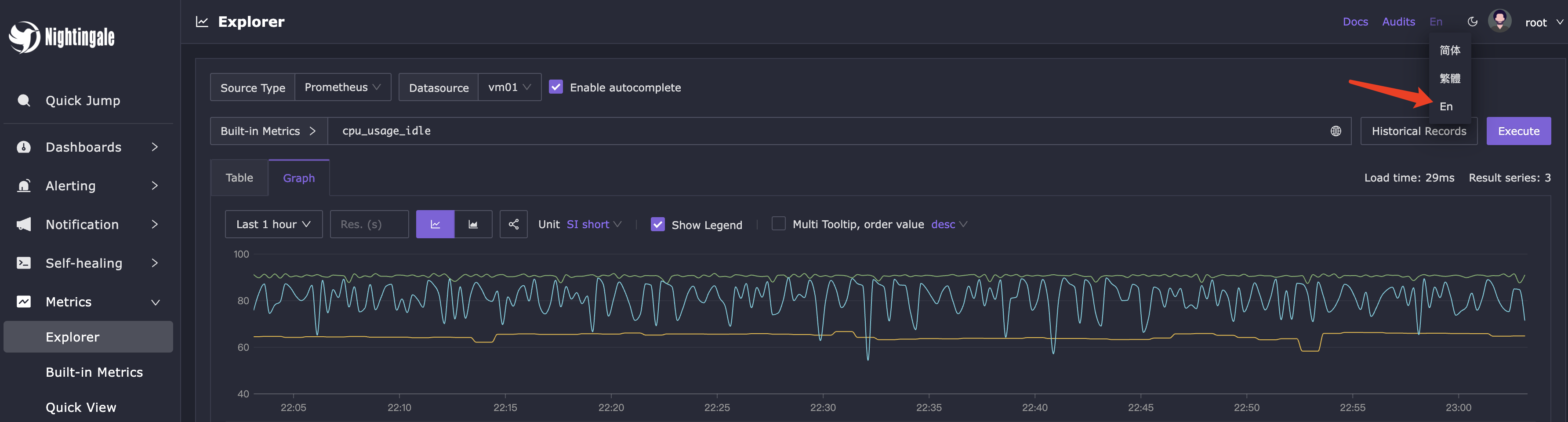1568x422 pixels.
Task: Select En from the language menu
Action: click(x=1446, y=106)
